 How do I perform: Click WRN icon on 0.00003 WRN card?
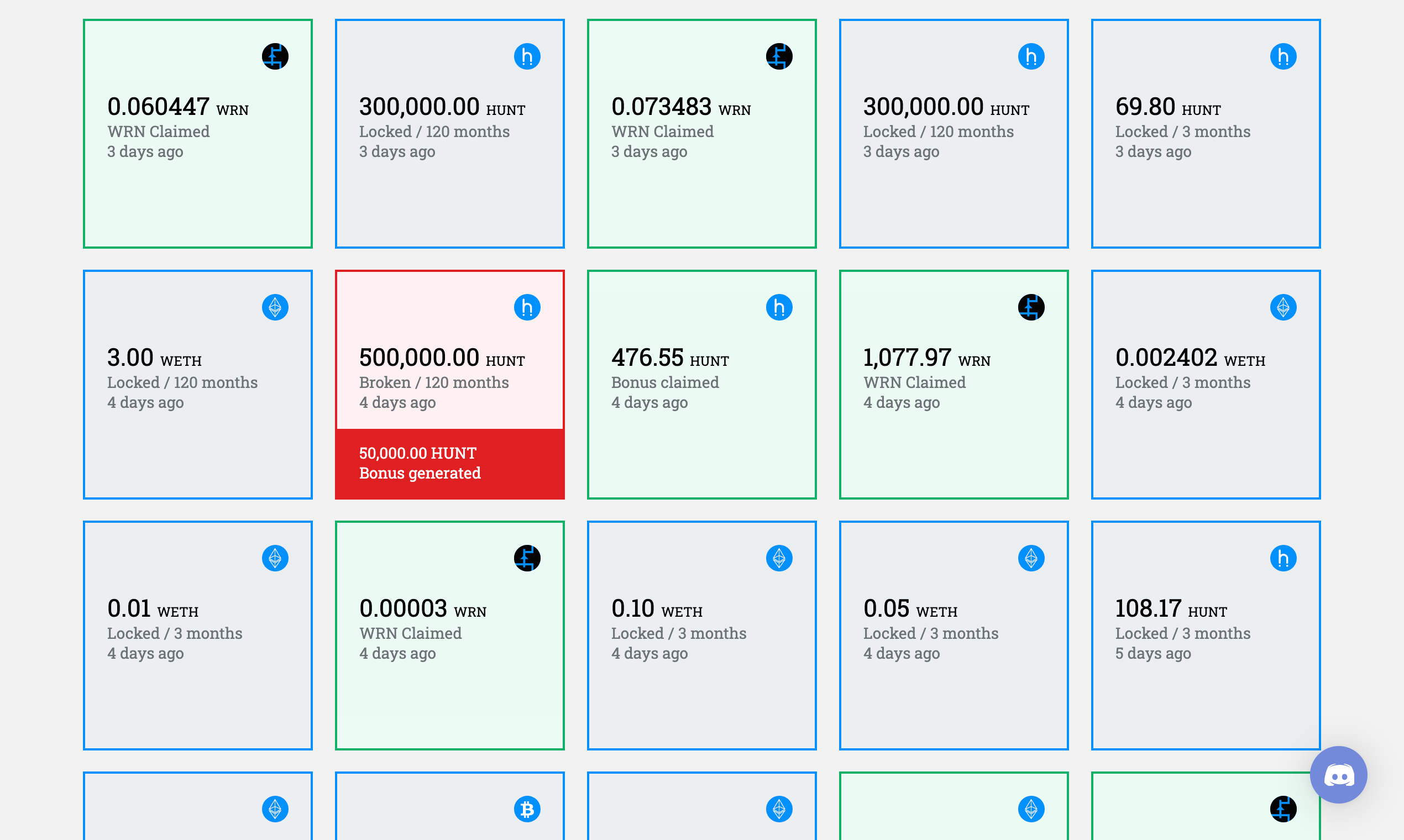(x=527, y=558)
